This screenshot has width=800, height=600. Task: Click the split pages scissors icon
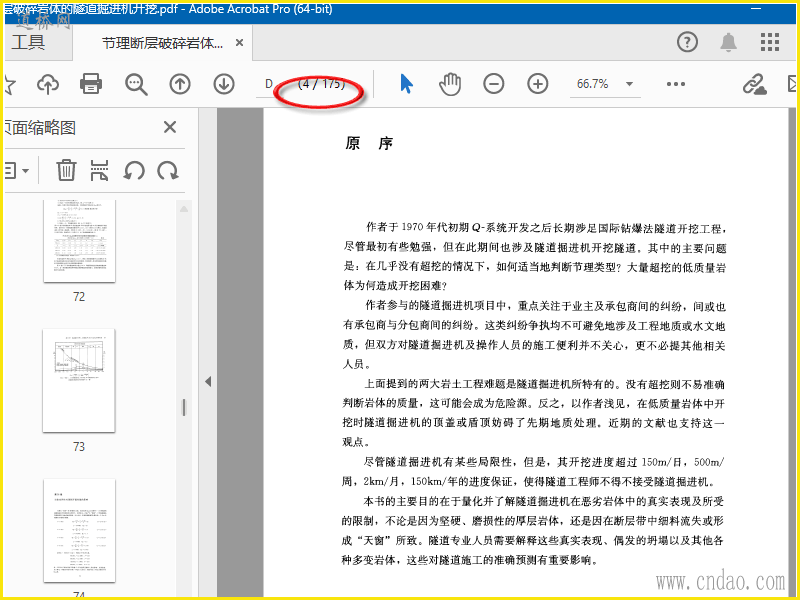[x=99, y=170]
